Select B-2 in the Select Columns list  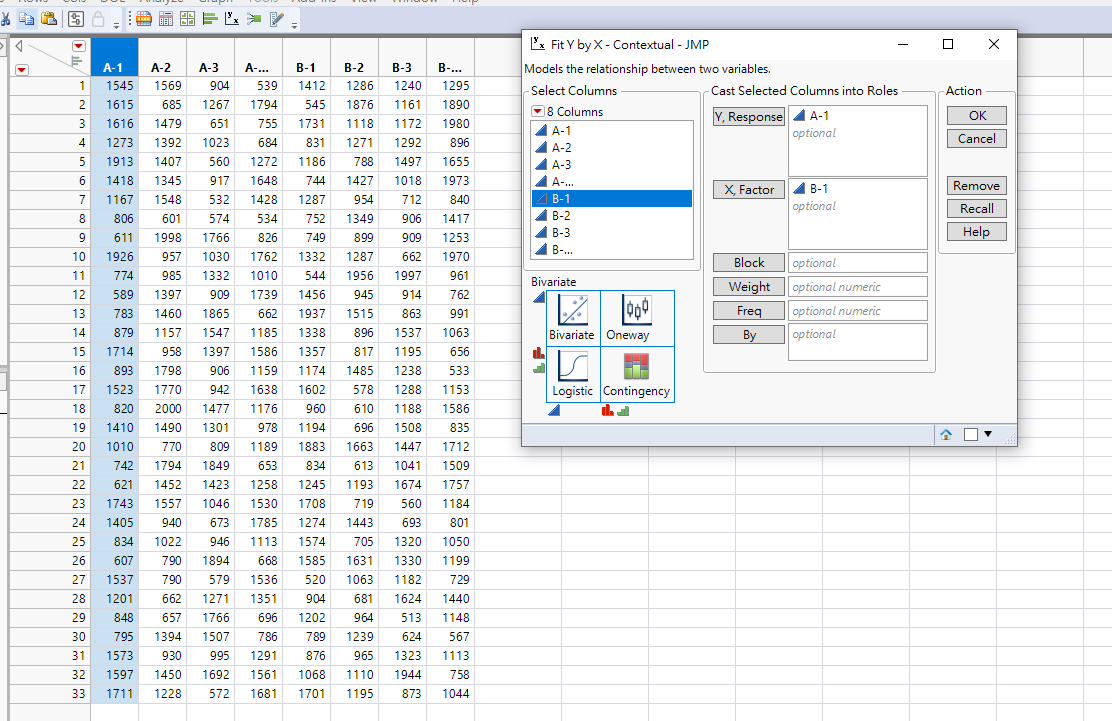(x=561, y=215)
